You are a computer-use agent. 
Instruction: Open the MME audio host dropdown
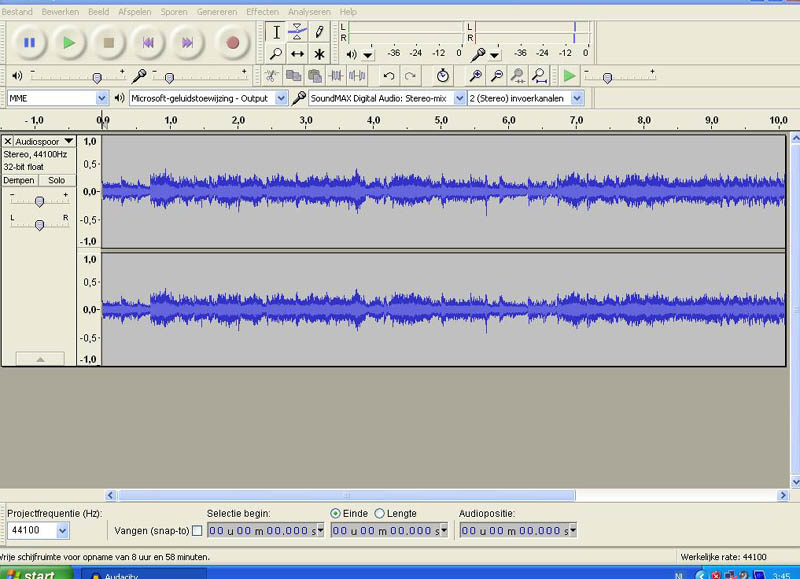tap(102, 98)
